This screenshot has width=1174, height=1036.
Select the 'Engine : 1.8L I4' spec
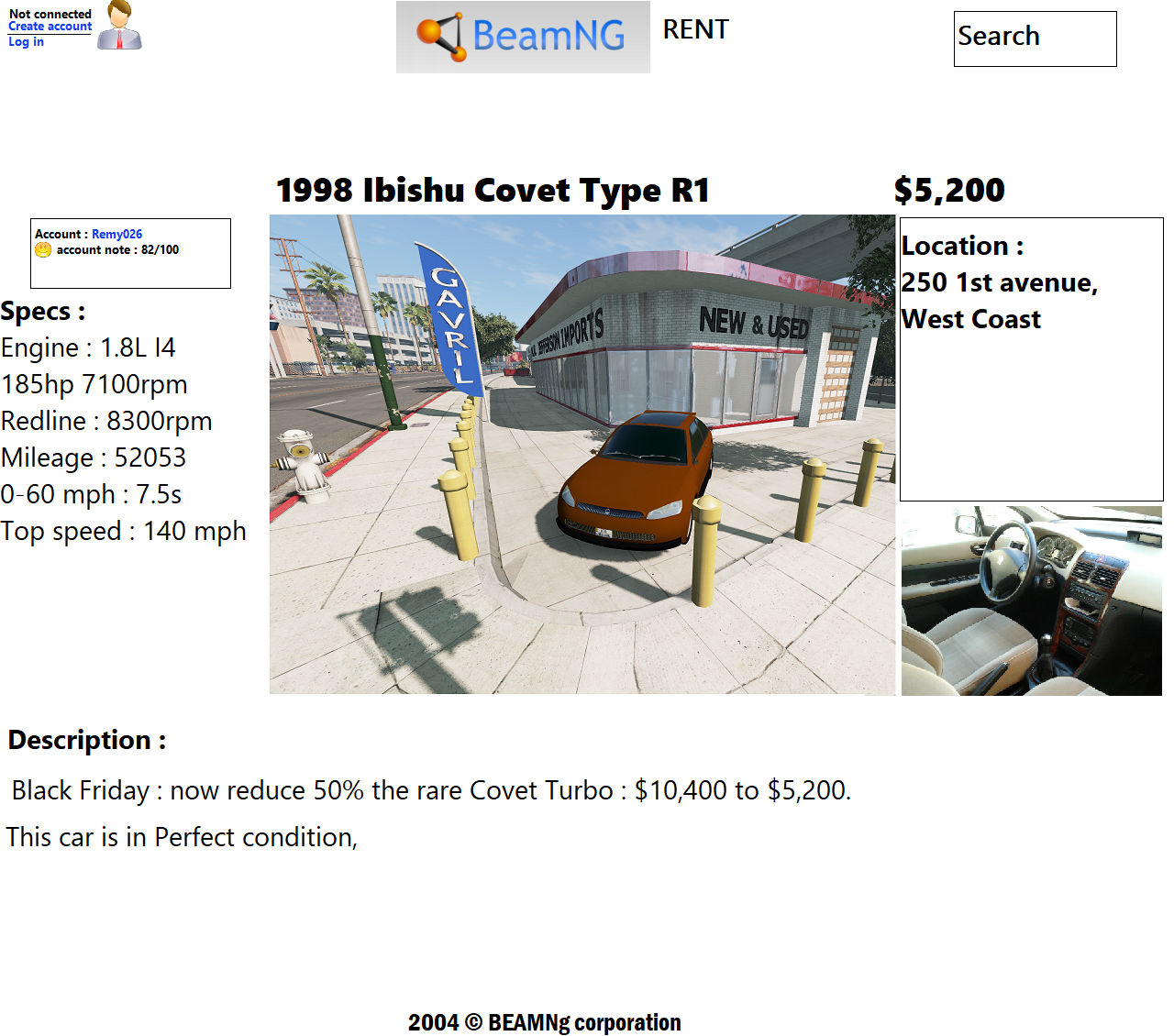(88, 347)
